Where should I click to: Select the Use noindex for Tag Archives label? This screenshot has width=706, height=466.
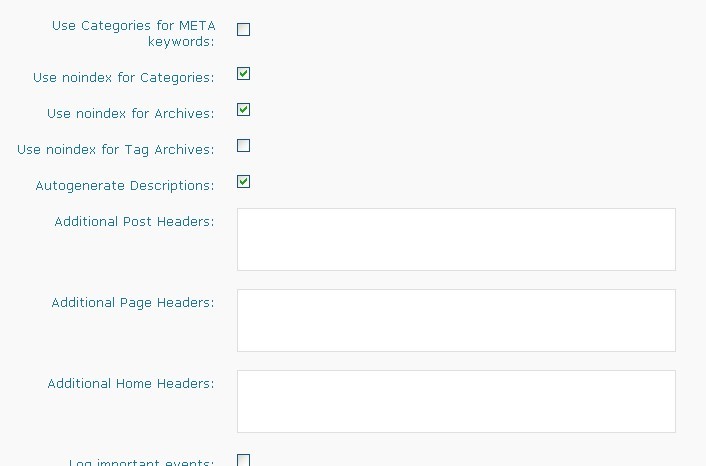coord(115,150)
